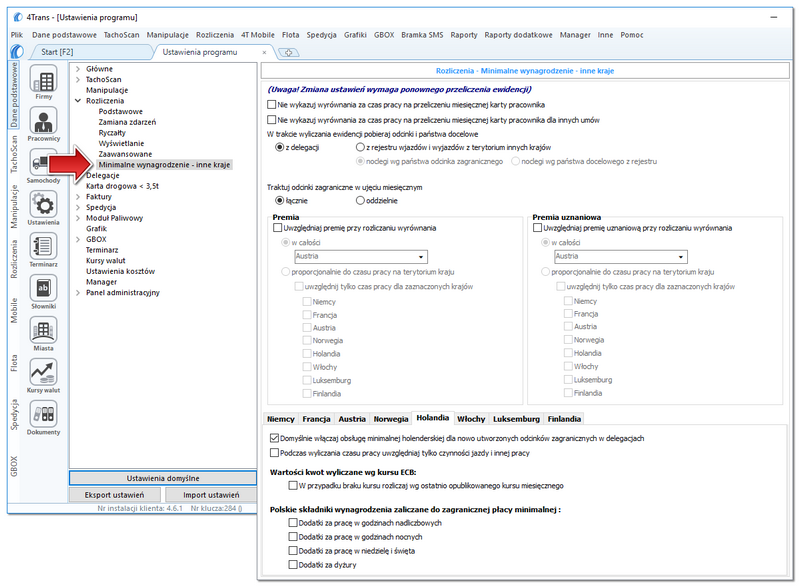
Task: Expand the Główne tree node
Action: 78,69
